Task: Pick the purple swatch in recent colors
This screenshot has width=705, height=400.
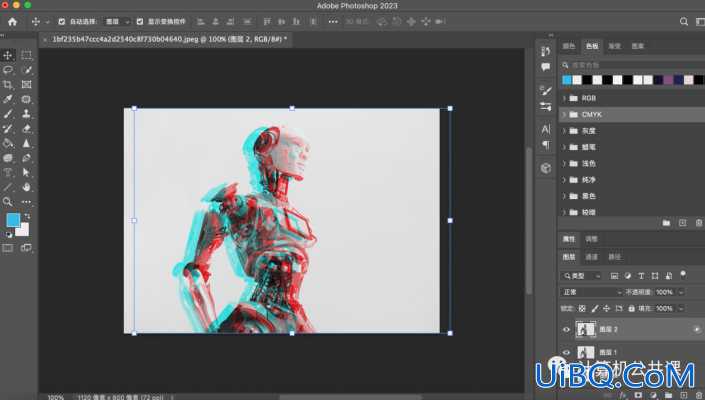Action: 668,80
